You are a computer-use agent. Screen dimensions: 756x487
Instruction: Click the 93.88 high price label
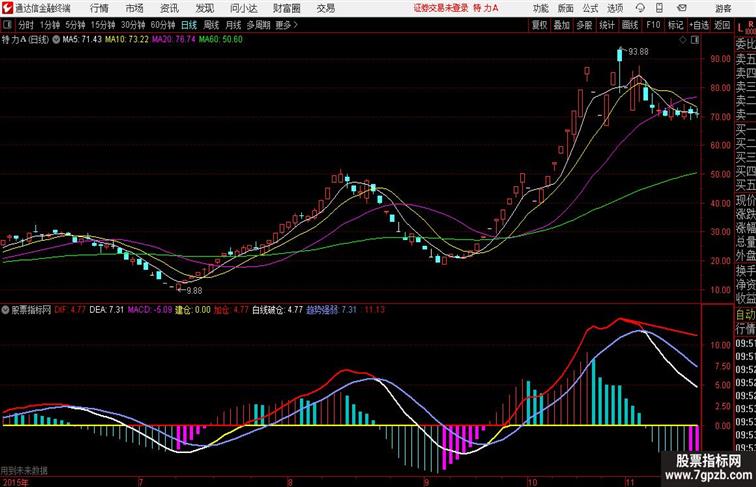point(638,51)
